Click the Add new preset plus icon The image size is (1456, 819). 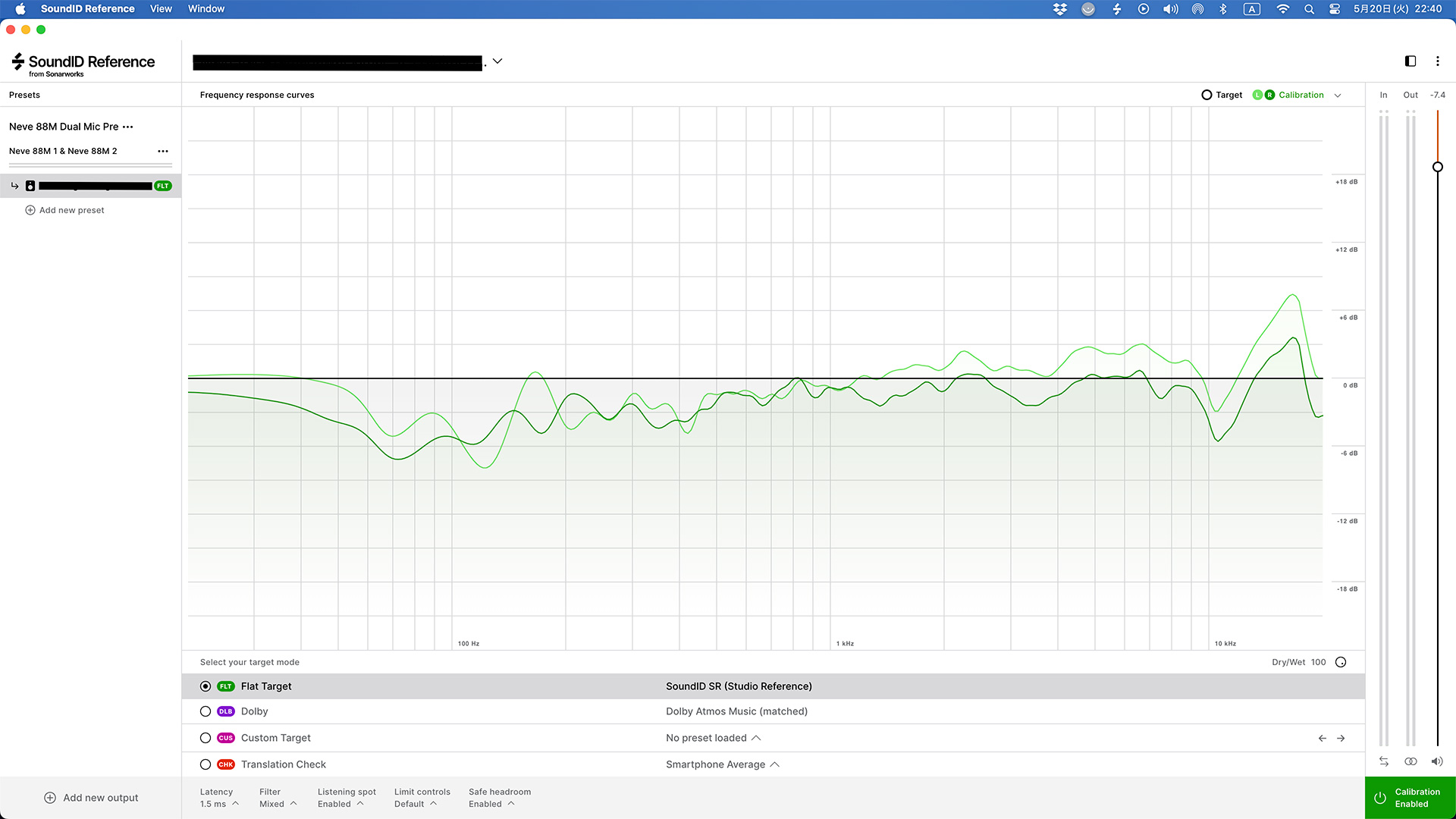click(30, 210)
